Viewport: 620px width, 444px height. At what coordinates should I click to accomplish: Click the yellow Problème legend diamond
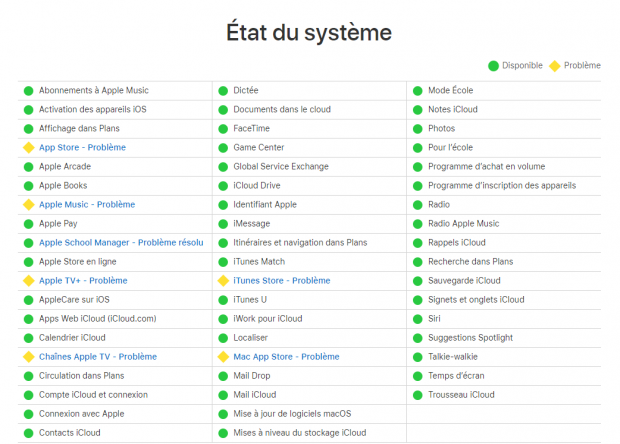pos(555,66)
